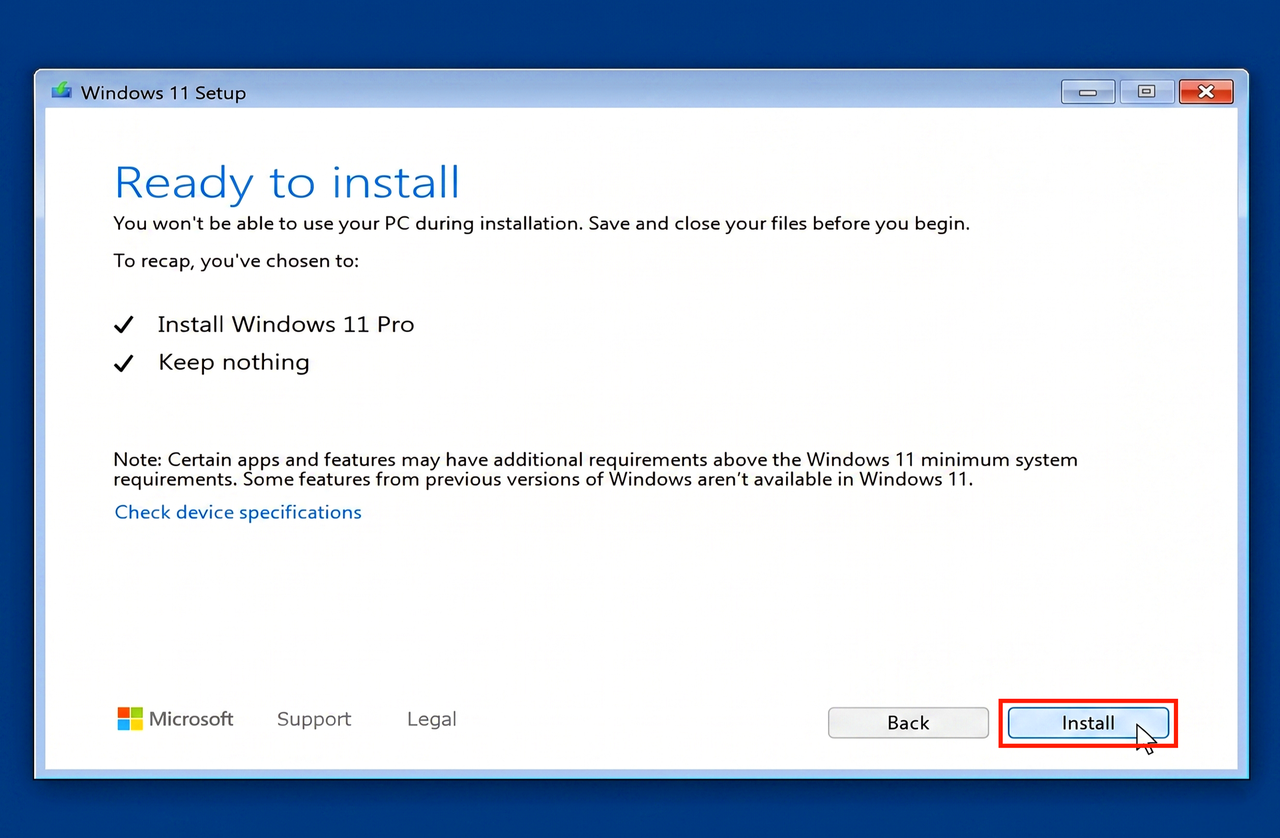Minimize the Windows 11 Setup window
The width and height of the screenshot is (1280, 838).
(x=1088, y=92)
